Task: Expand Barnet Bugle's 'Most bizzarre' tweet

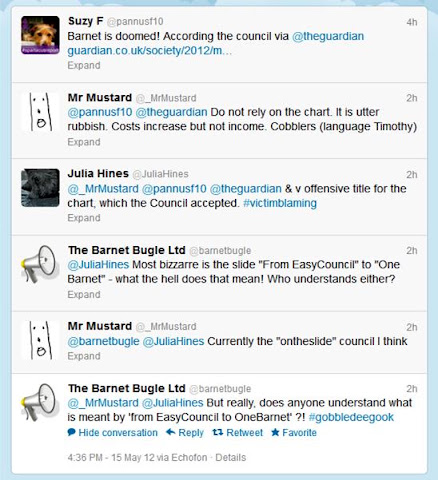Action: click(x=84, y=295)
